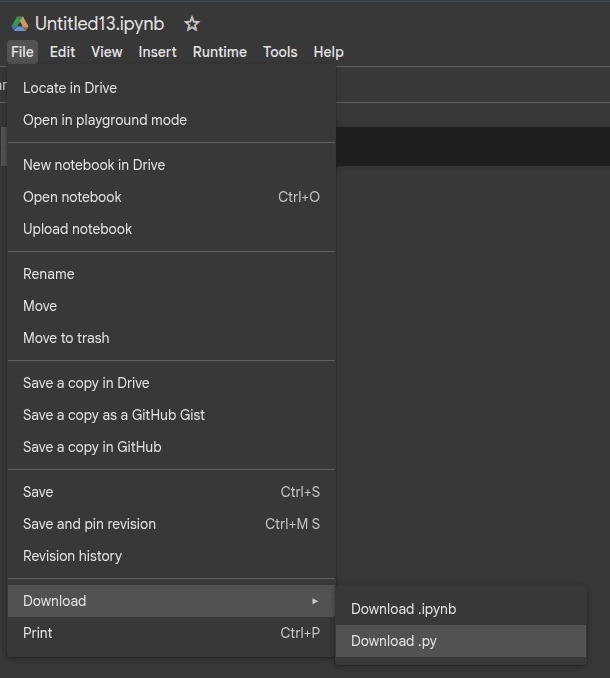Screen dimensions: 610x678
Task: Open Revision history
Action: point(72,556)
